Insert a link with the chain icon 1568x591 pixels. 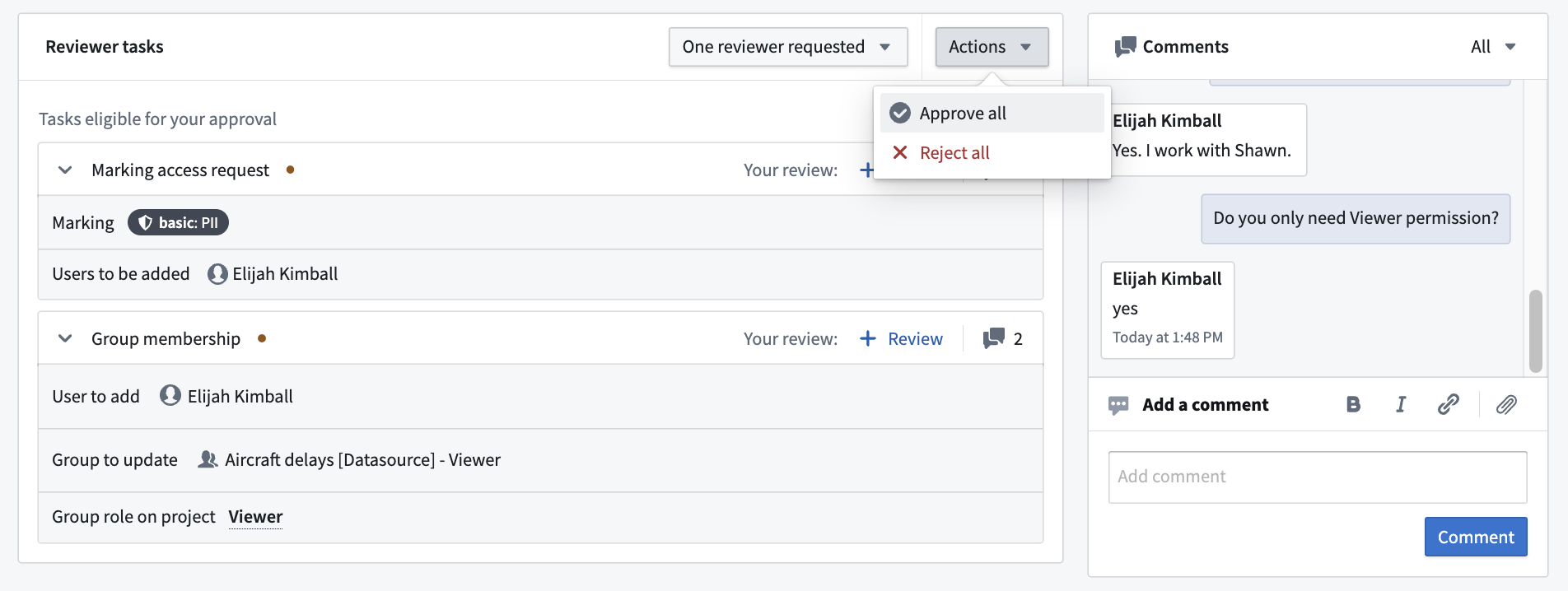tap(1449, 404)
